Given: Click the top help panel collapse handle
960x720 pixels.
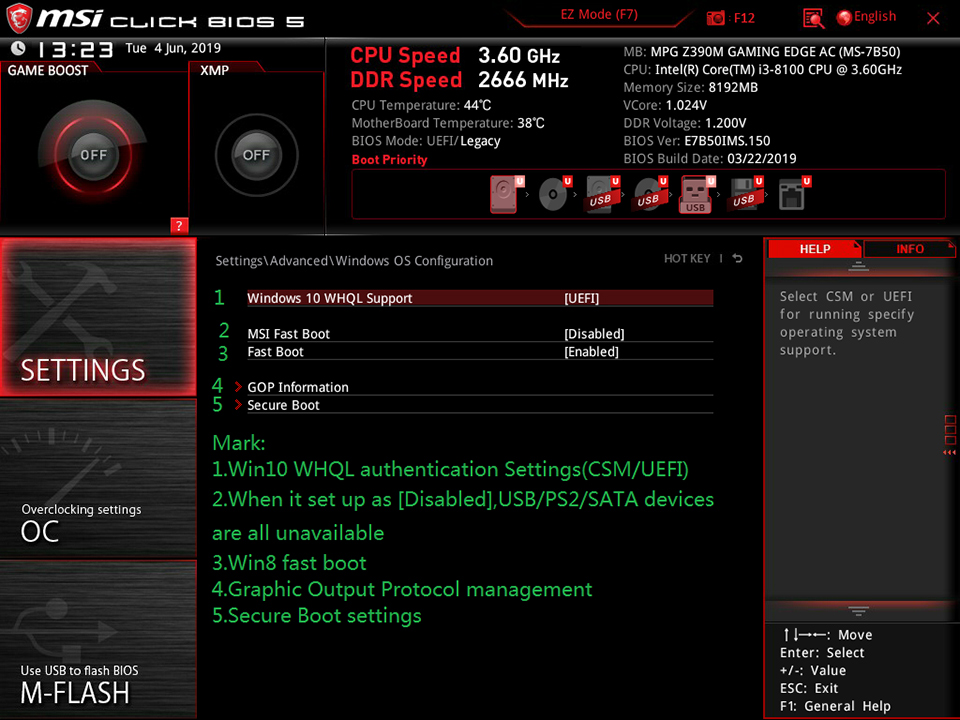Looking at the screenshot, I should point(858,266).
